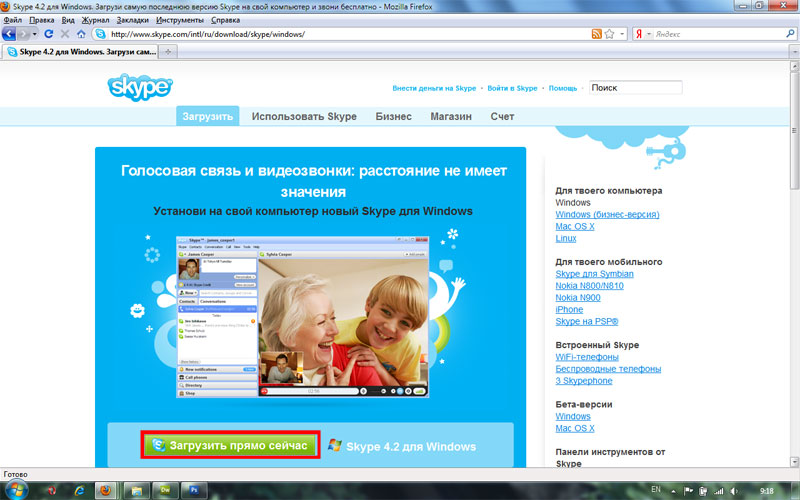This screenshot has height=500, width=800.
Task: Open the Журнал menu
Action: coord(95,20)
